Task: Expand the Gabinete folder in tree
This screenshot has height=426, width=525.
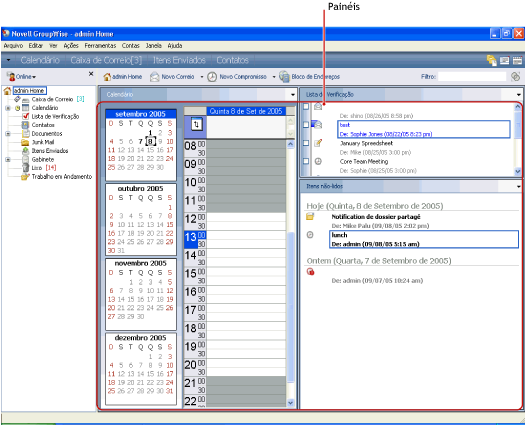Action: 8,159
